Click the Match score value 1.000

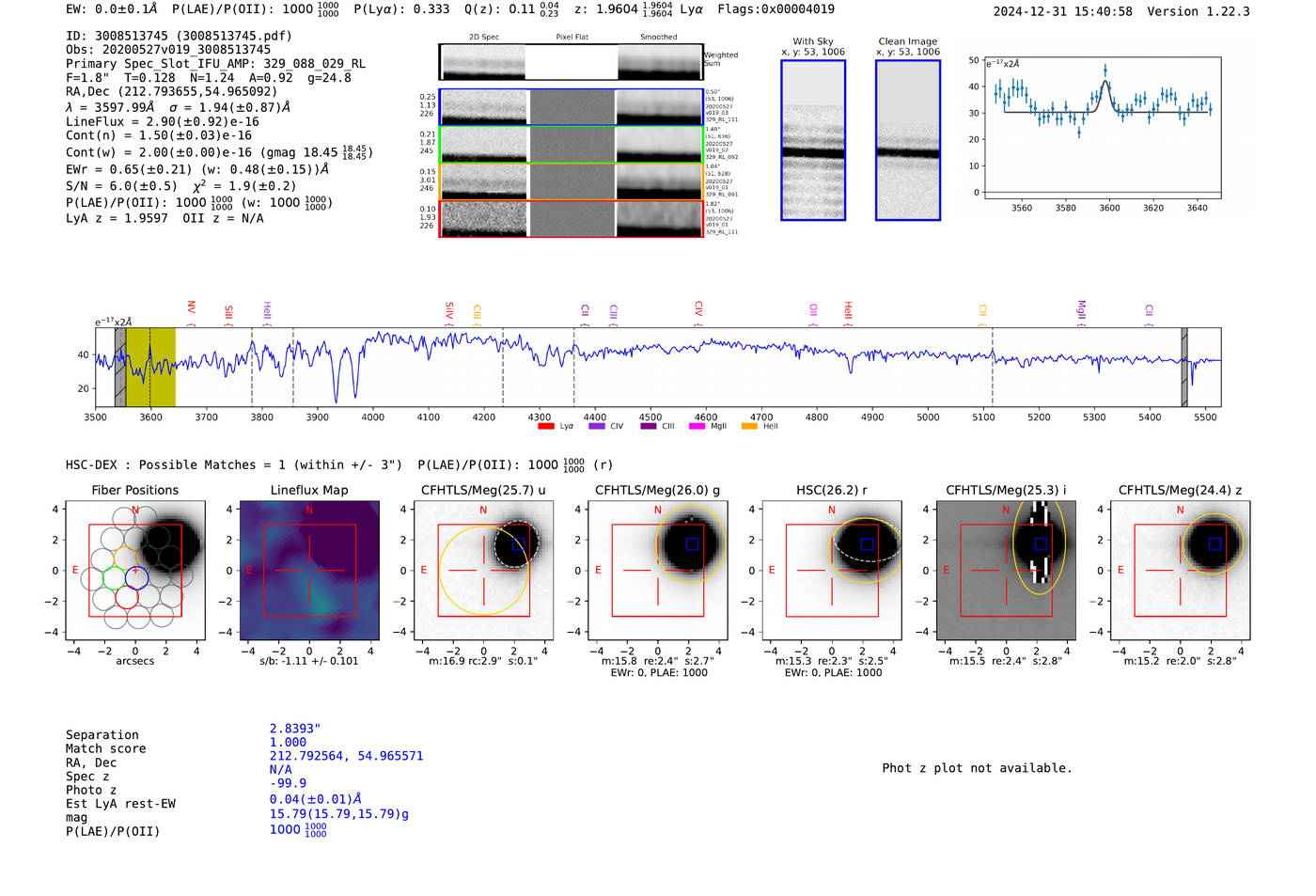(x=288, y=743)
